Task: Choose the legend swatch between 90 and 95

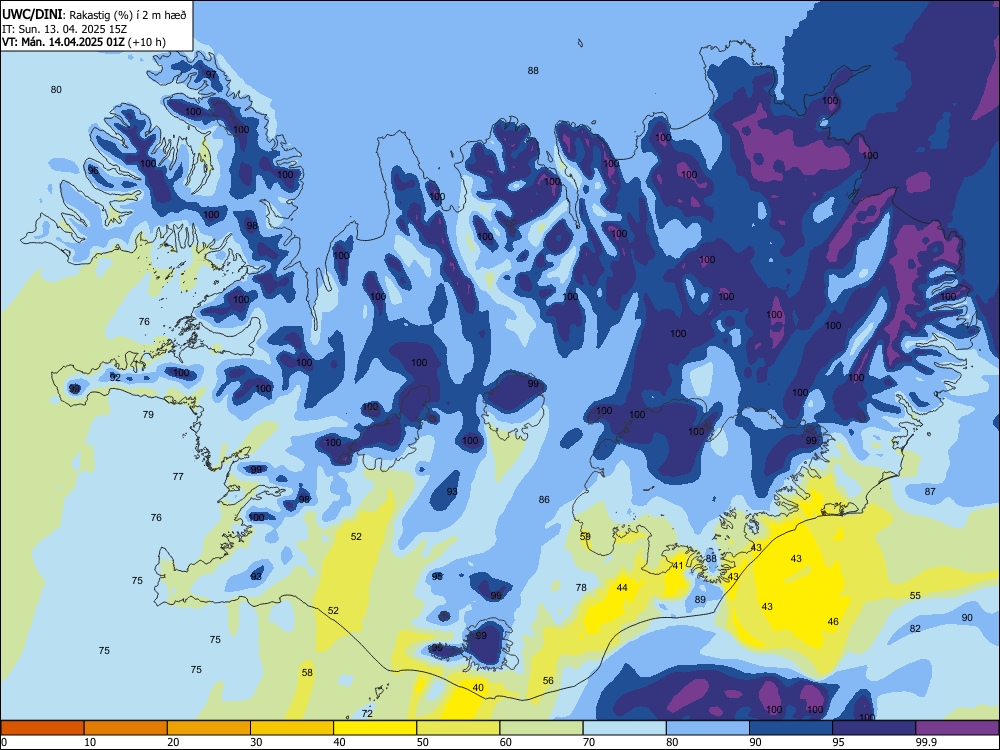Action: coord(791,728)
